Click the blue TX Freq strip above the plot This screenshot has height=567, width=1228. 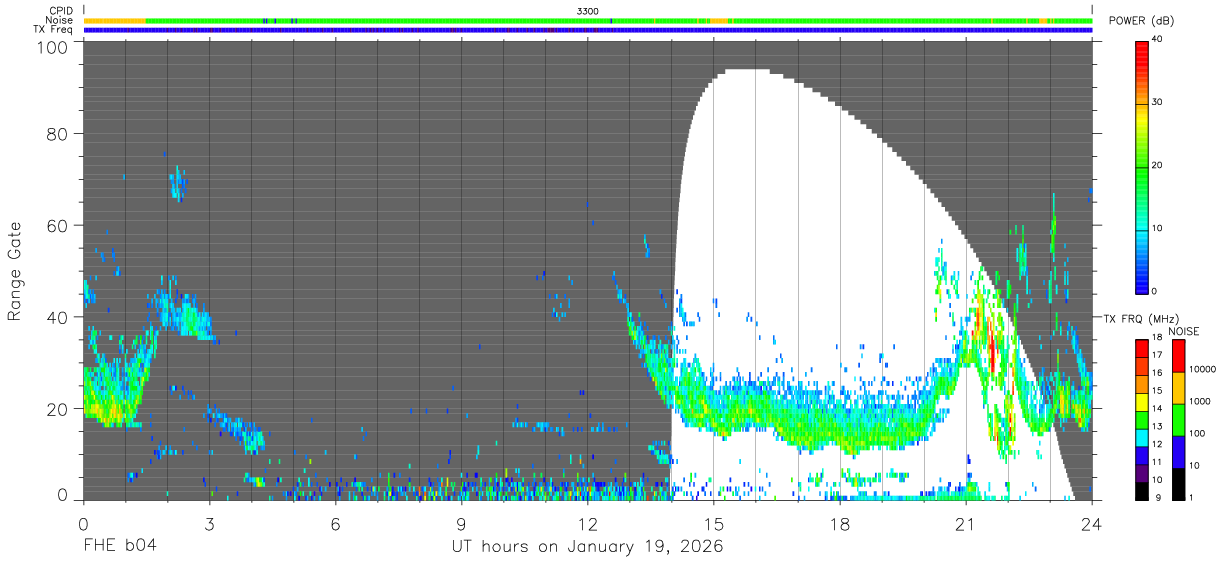point(588,30)
